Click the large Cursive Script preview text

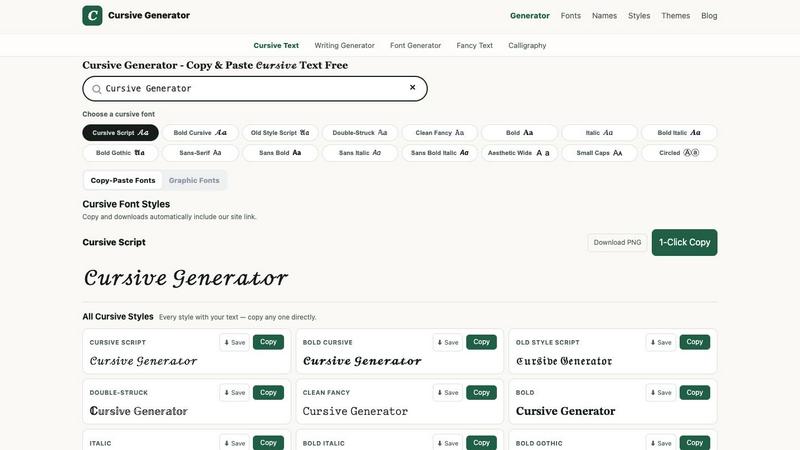click(x=186, y=278)
